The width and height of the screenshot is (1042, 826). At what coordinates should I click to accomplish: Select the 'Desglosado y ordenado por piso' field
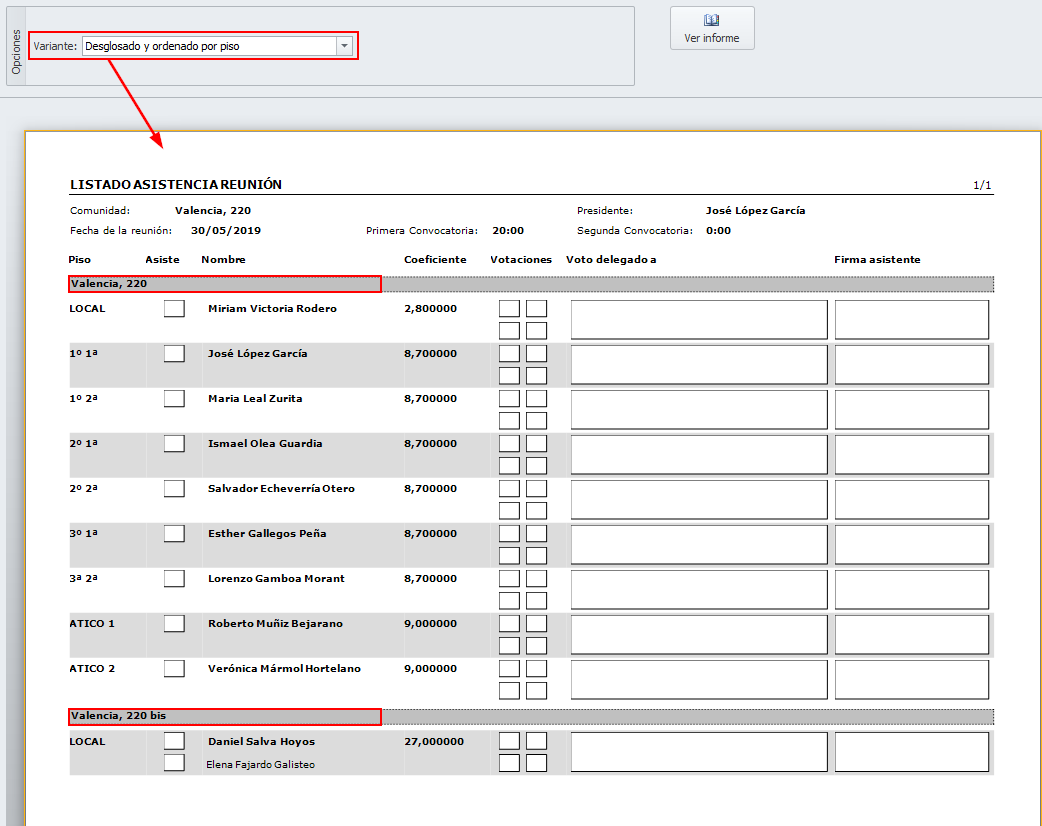coord(209,46)
